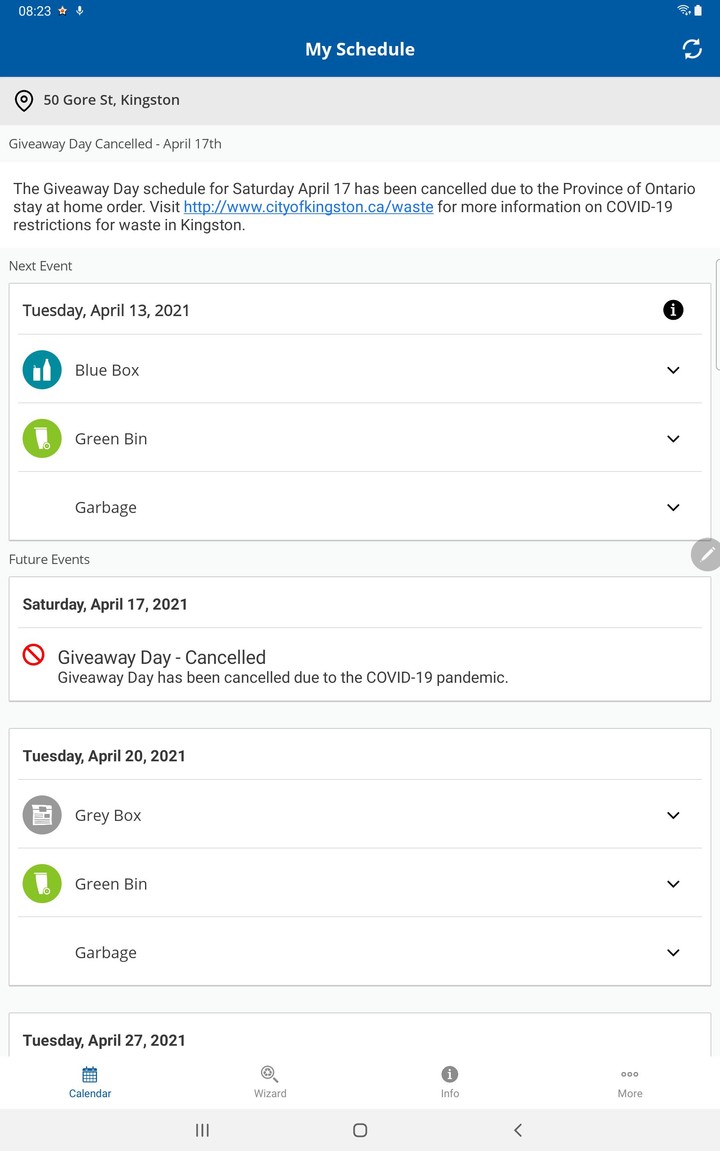Switch to the Wizard tab
720x1151 pixels.
coord(270,1082)
